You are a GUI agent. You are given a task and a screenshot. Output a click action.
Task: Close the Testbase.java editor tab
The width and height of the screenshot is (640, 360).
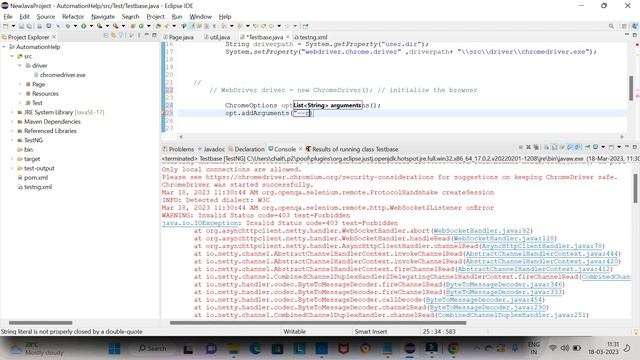coord(288,37)
